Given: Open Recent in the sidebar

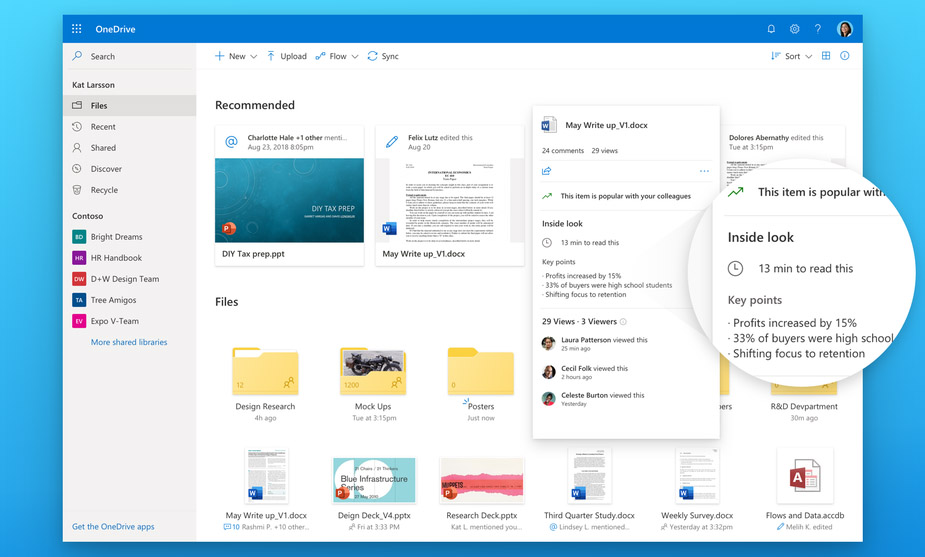Looking at the screenshot, I should [x=130, y=127].
